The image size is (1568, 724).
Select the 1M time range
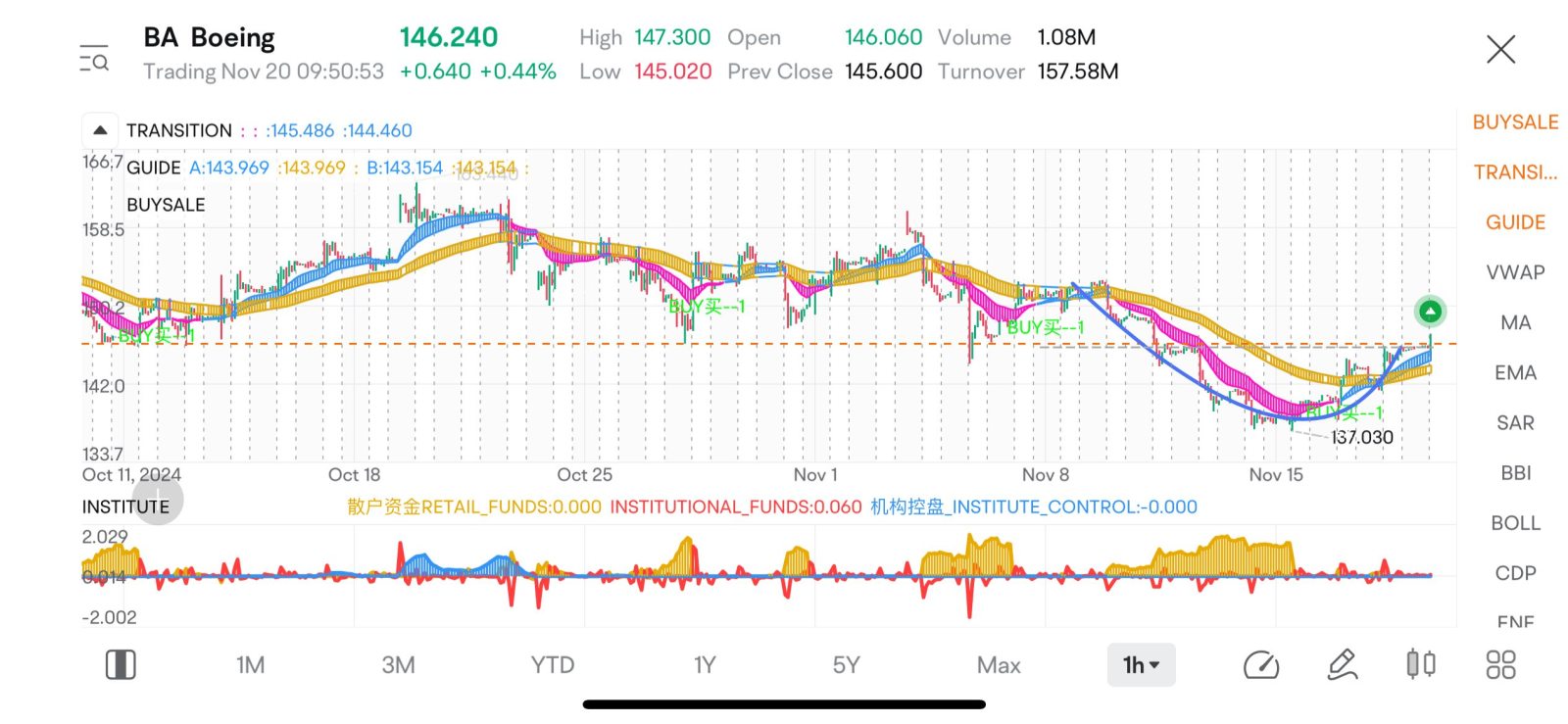[250, 665]
